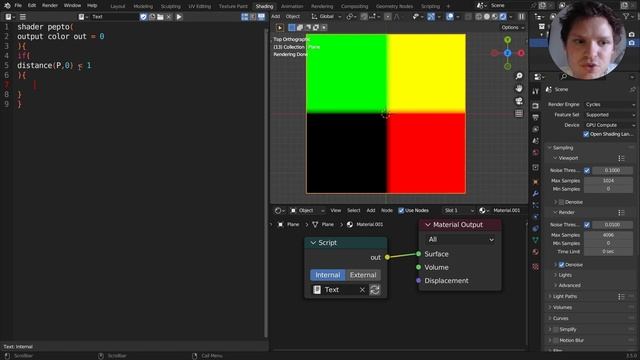
Task: Disable Render Denoise checkbox
Action: click(x=561, y=264)
